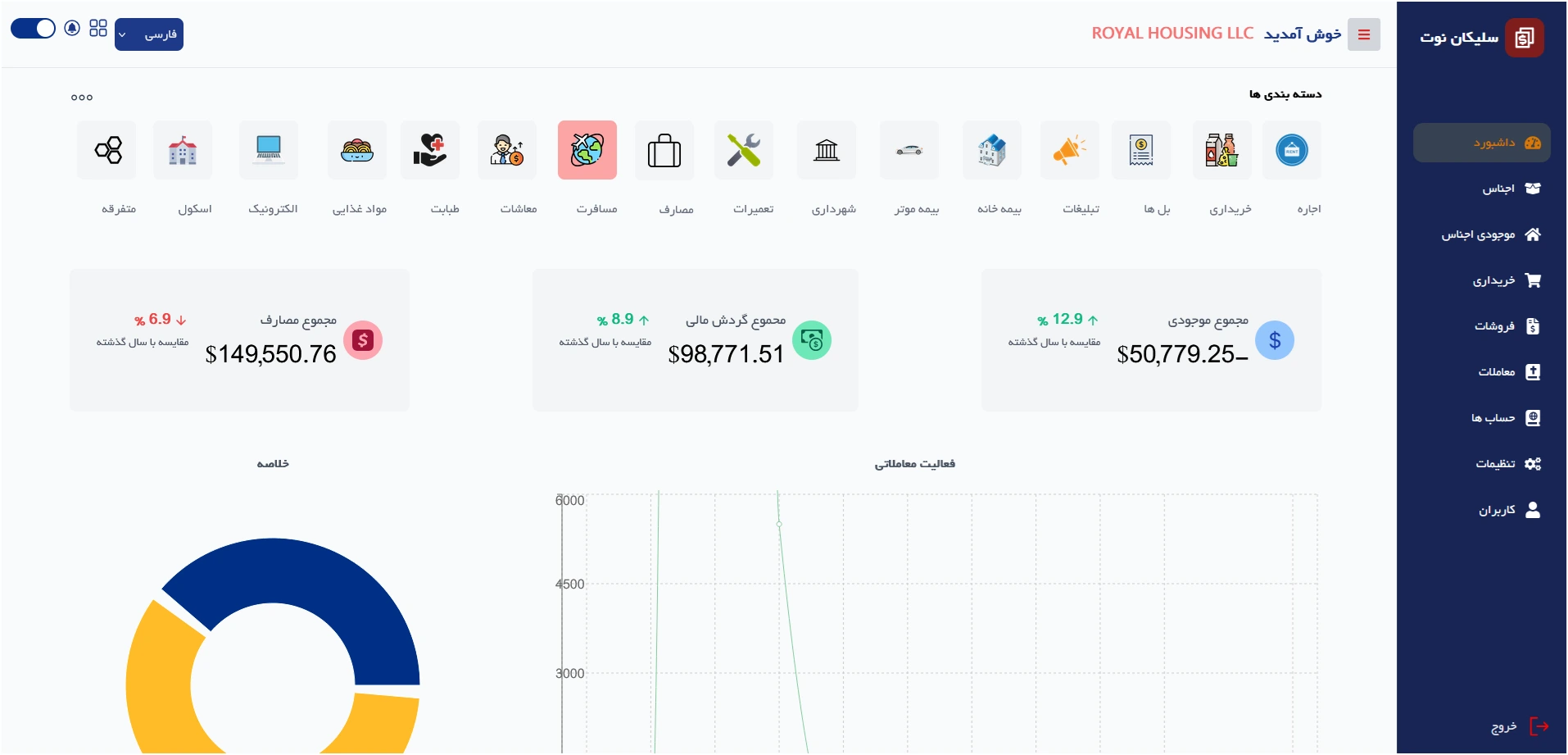The width and height of the screenshot is (1568, 755).
Task: Expand the three-dots categories menu
Action: [81, 98]
